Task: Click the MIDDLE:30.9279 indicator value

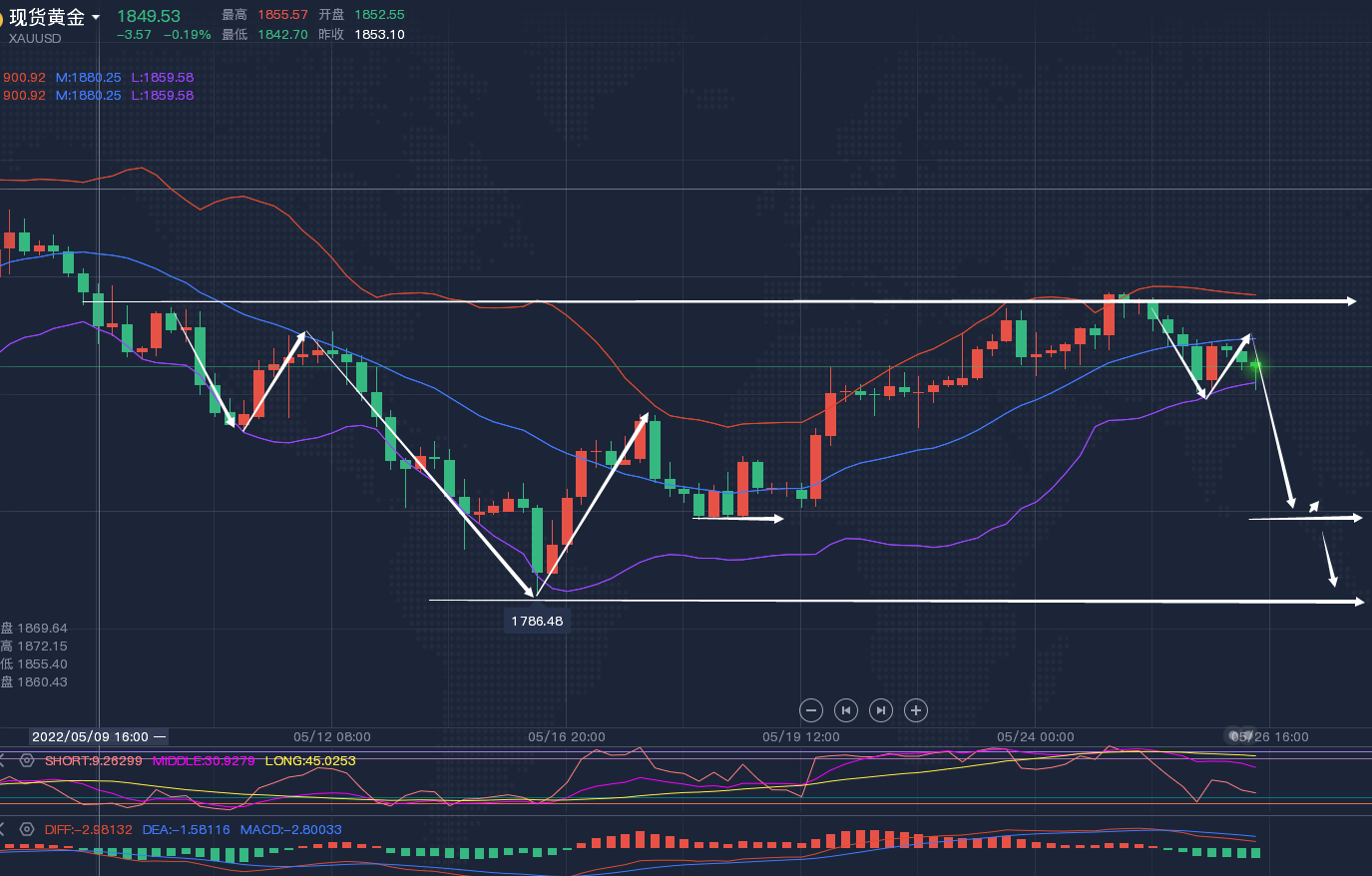Action: pos(205,760)
